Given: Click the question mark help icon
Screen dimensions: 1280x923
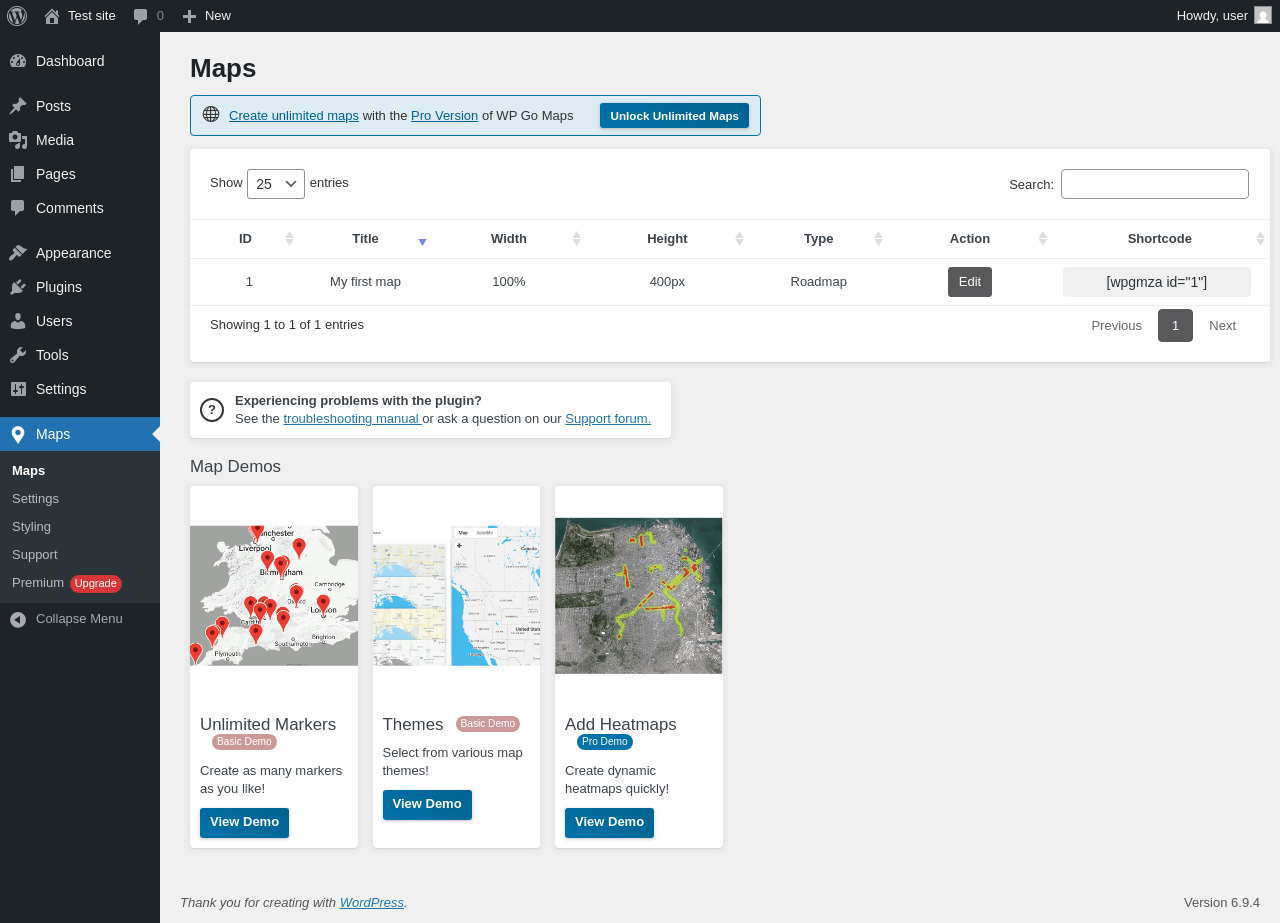Looking at the screenshot, I should pyautogui.click(x=212, y=410).
